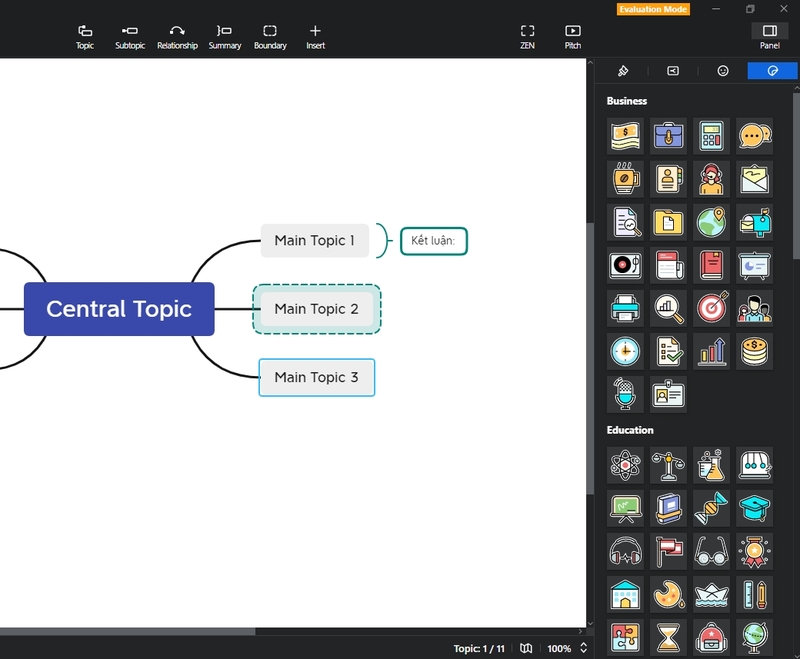
Task: Open the map overview book icon in status bar
Action: pyautogui.click(x=526, y=648)
